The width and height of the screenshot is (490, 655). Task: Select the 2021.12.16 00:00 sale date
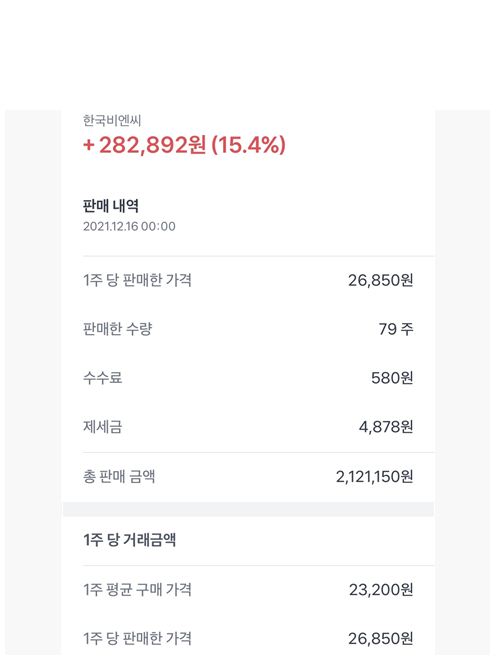point(129,226)
